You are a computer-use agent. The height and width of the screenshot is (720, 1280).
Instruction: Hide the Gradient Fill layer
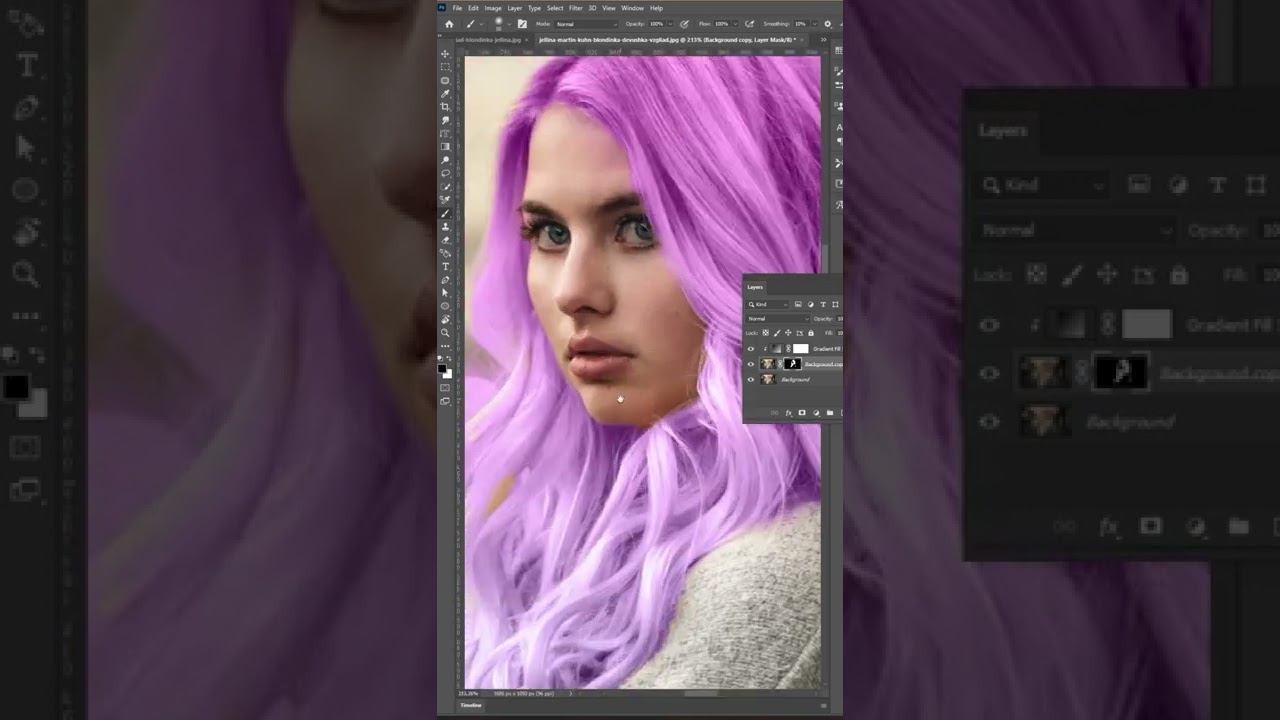pos(751,349)
